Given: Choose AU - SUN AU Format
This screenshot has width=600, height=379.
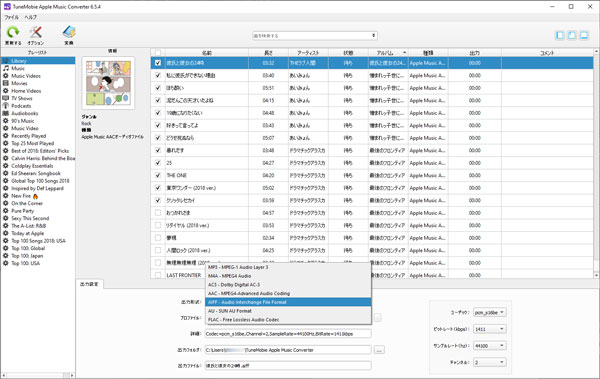Looking at the screenshot, I should point(288,311).
